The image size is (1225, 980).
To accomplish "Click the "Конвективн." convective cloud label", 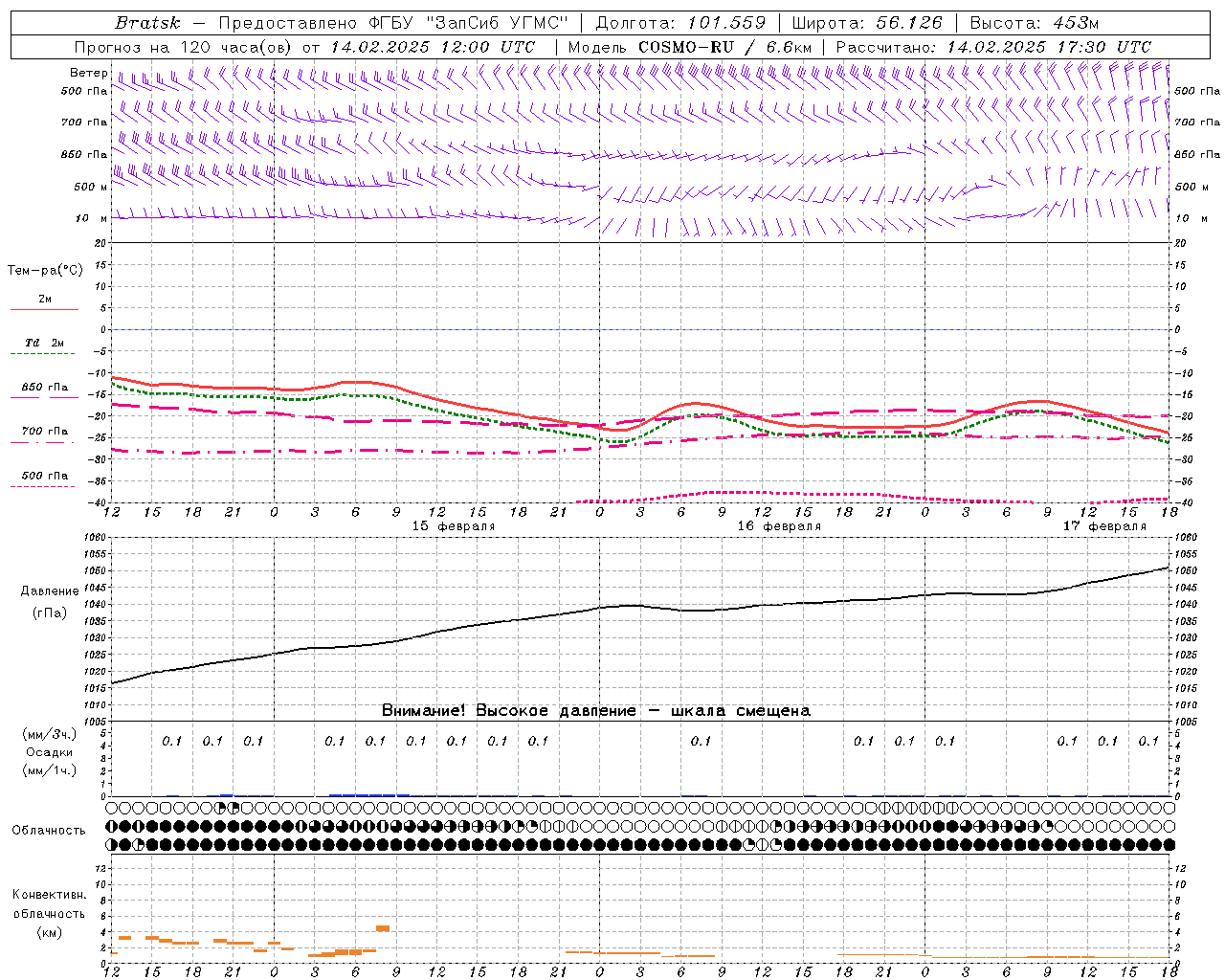I will pos(50,895).
